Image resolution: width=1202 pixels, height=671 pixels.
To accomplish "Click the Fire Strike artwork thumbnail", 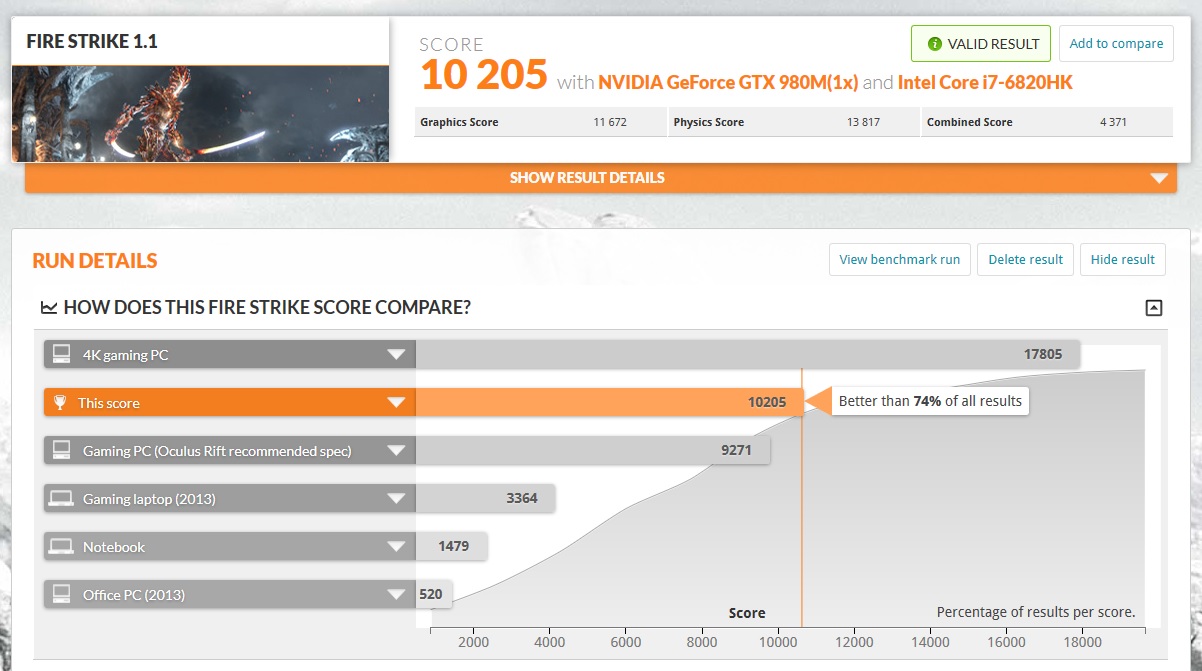I will pos(200,113).
